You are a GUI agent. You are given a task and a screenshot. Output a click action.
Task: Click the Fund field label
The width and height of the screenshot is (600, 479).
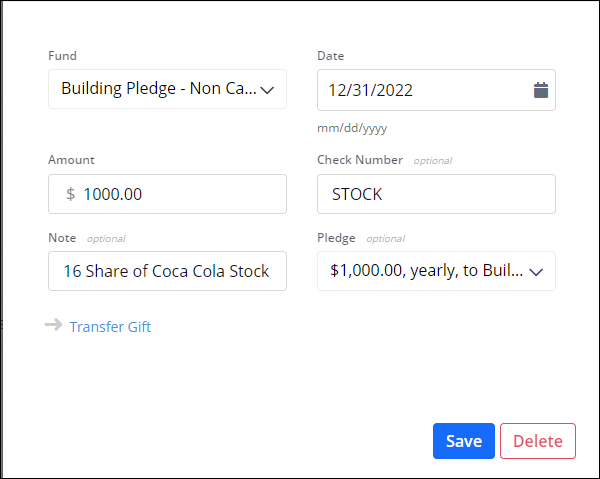[62, 56]
